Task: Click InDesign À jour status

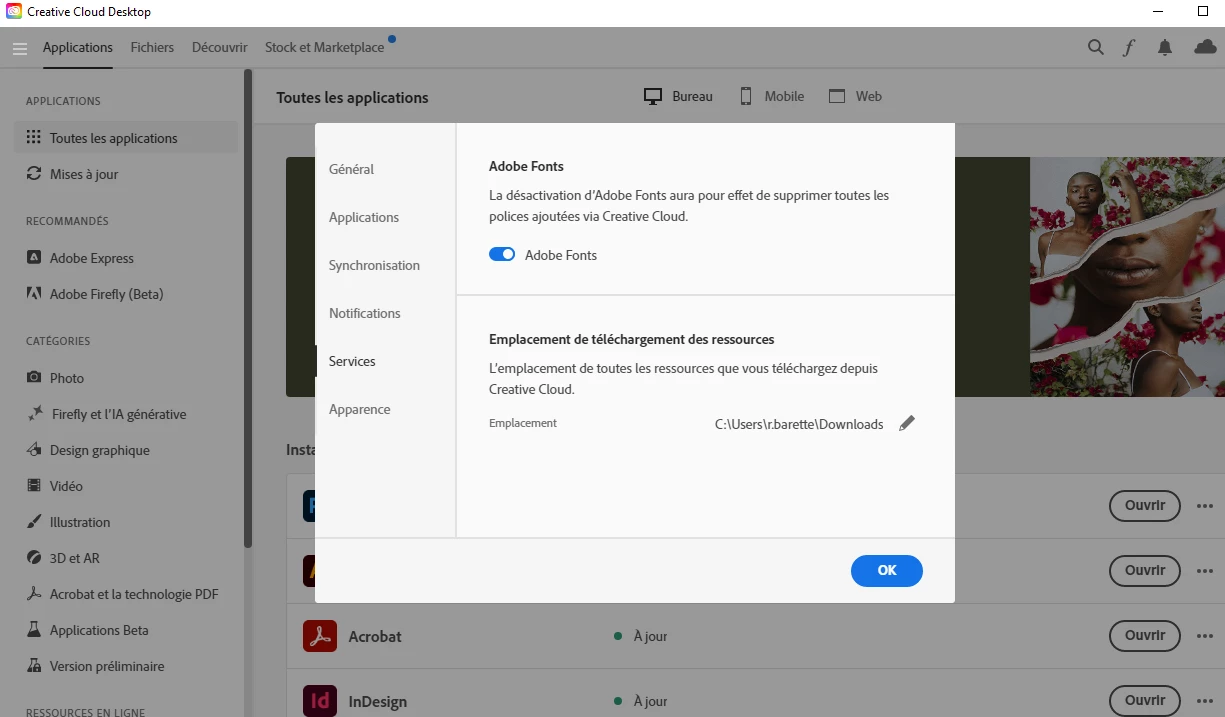Action: pos(641,701)
